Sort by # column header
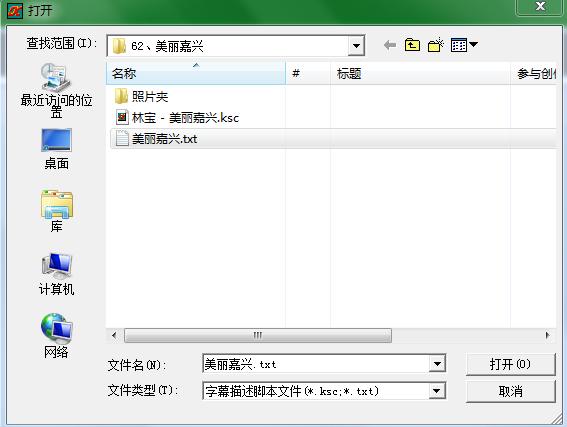The width and height of the screenshot is (567, 427). pos(308,73)
